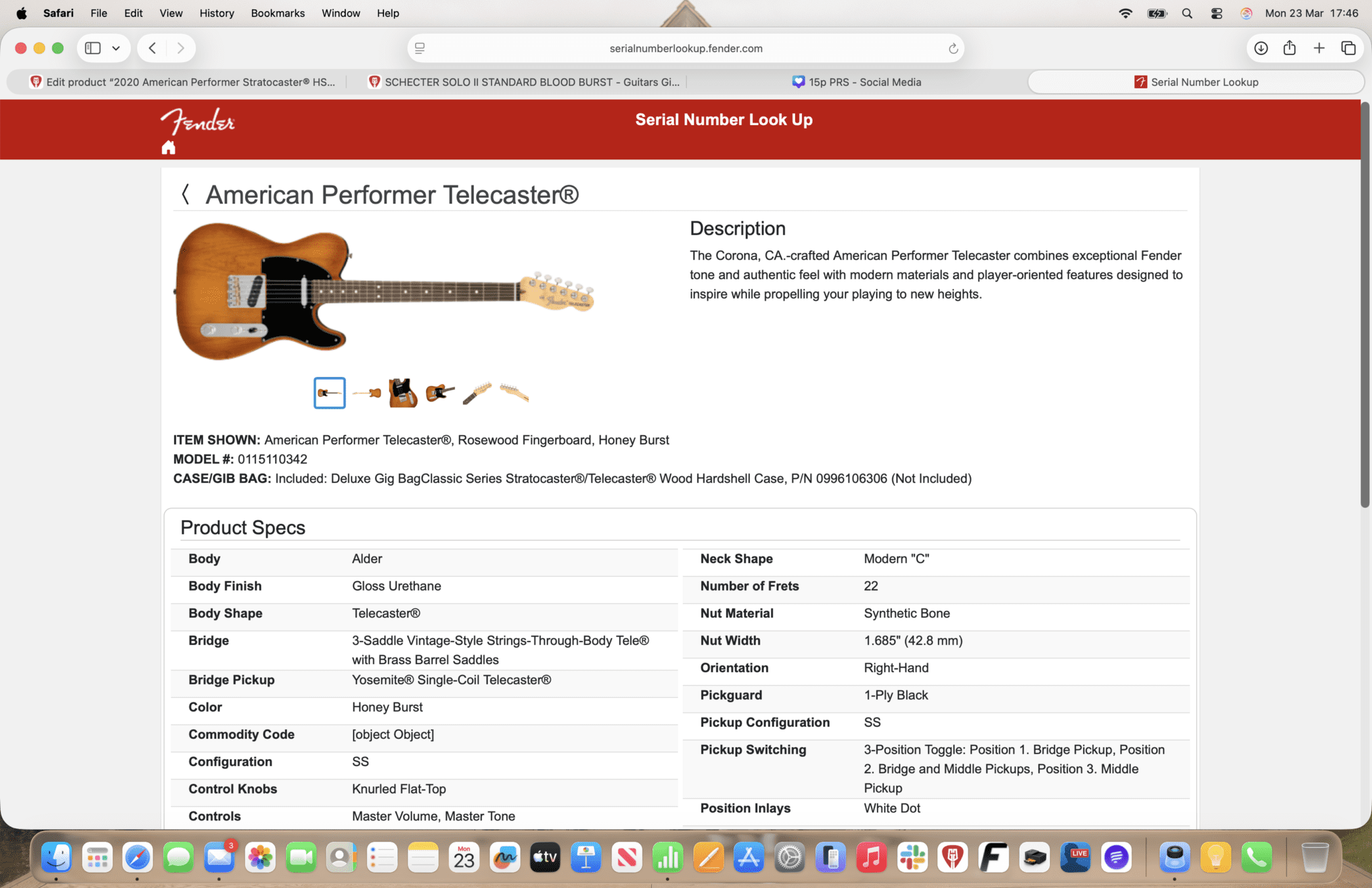Expand the sidebar tab group dropdown
This screenshot has width=1372, height=888.
[116, 48]
